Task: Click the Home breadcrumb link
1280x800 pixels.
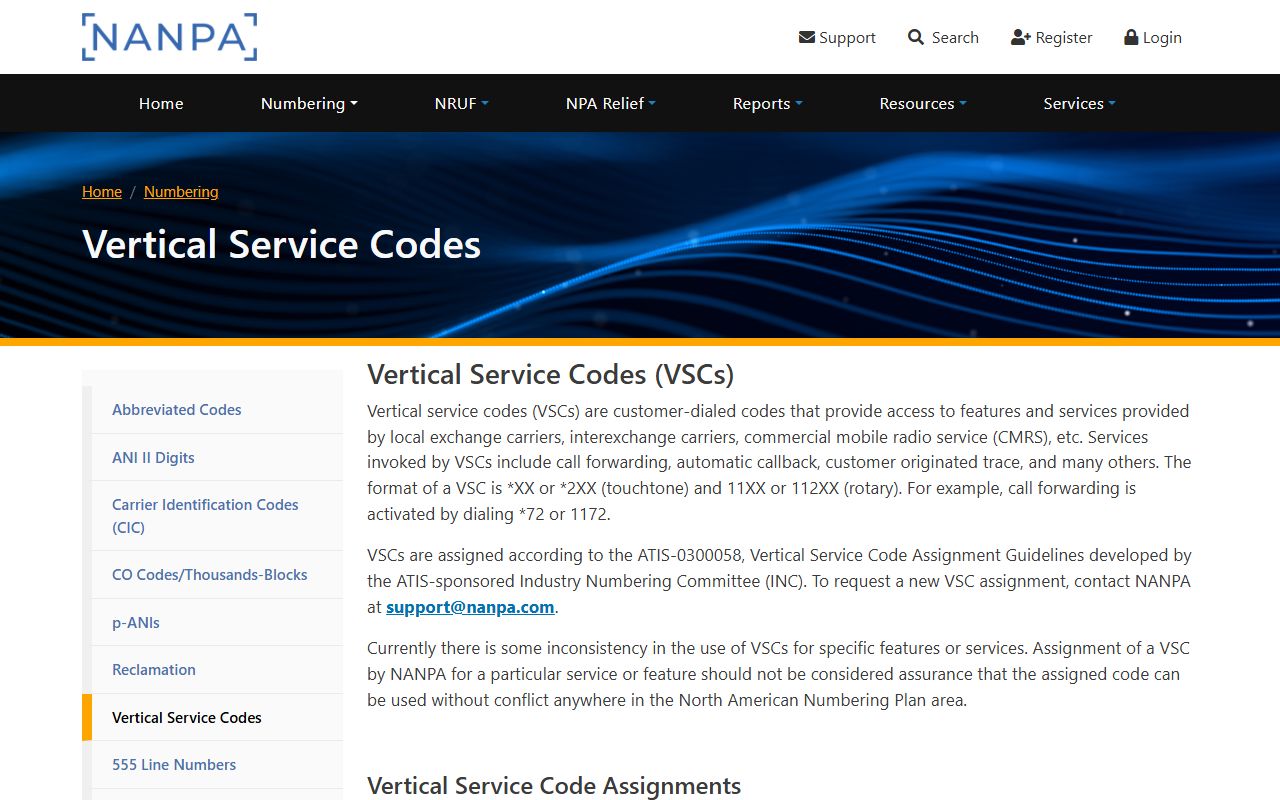Action: click(102, 191)
